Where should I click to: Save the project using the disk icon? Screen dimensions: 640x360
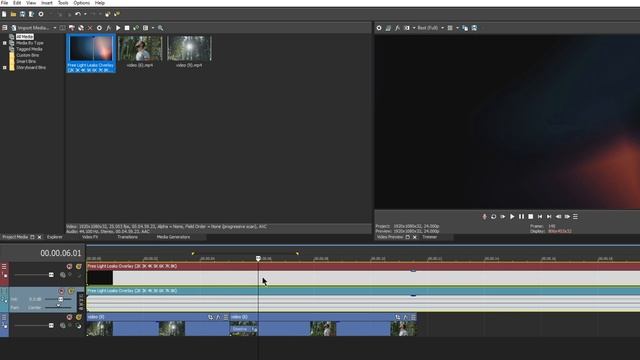[22, 14]
